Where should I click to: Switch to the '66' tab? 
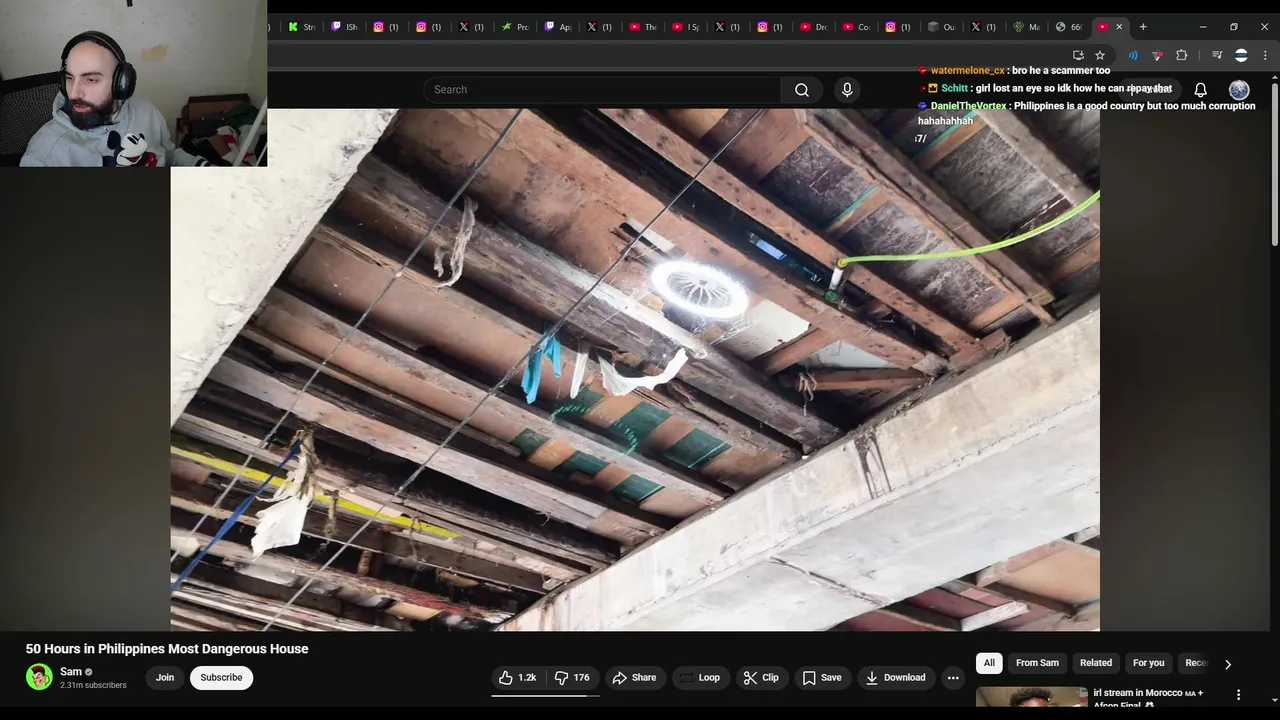[1070, 27]
